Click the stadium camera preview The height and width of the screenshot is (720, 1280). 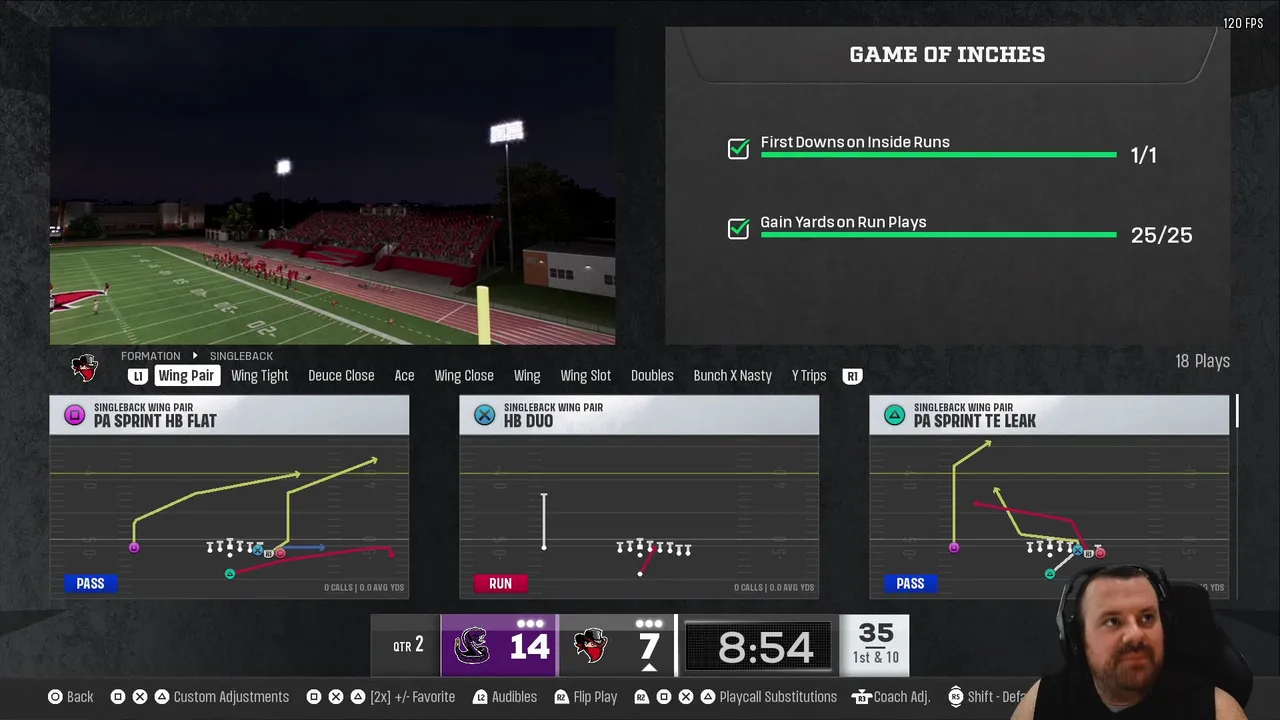[333, 186]
